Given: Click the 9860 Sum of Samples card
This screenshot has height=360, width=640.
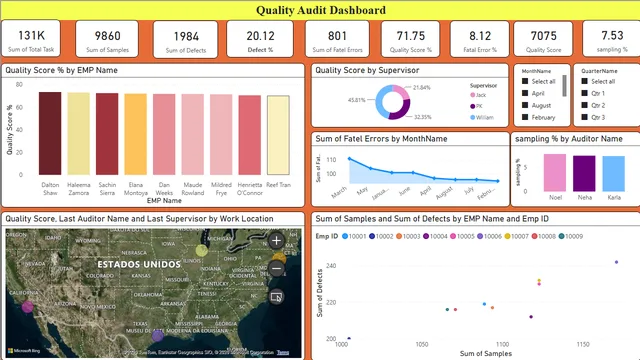Looking at the screenshot, I should (x=107, y=40).
